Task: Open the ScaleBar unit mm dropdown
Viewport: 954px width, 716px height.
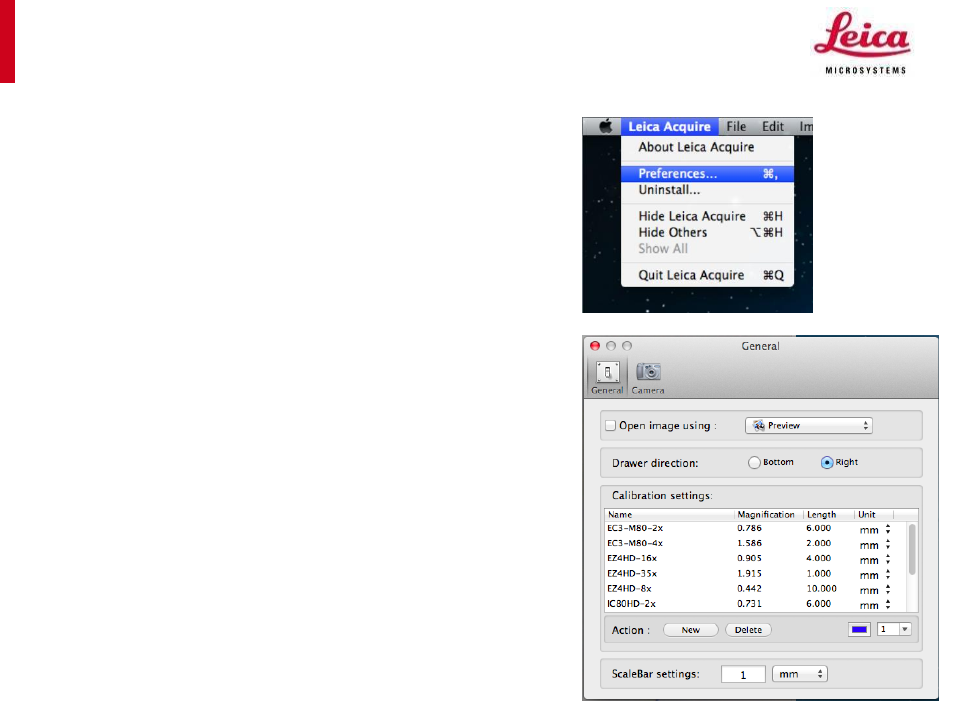Action: point(799,674)
